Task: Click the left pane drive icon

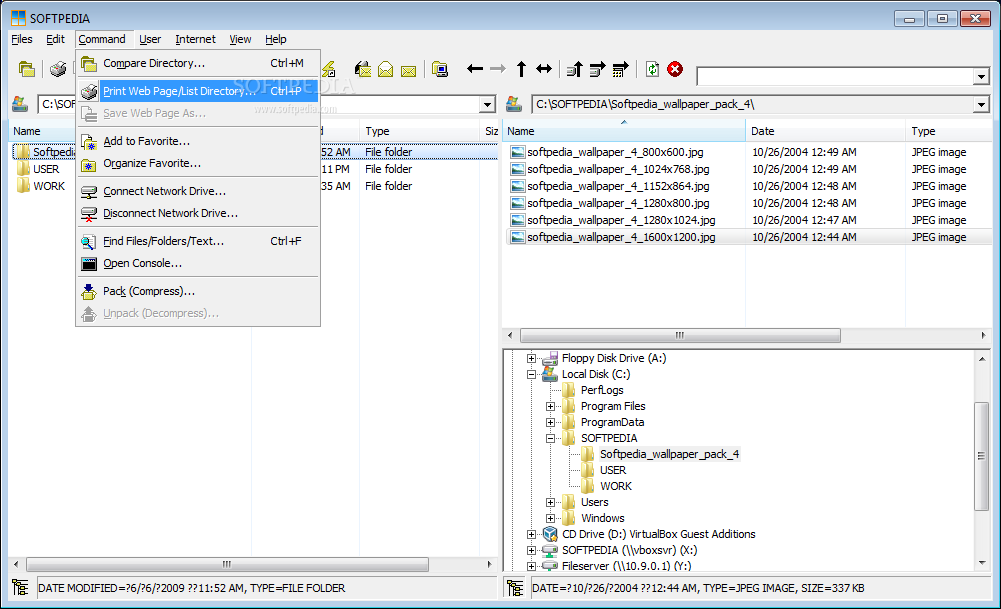Action: coord(20,104)
